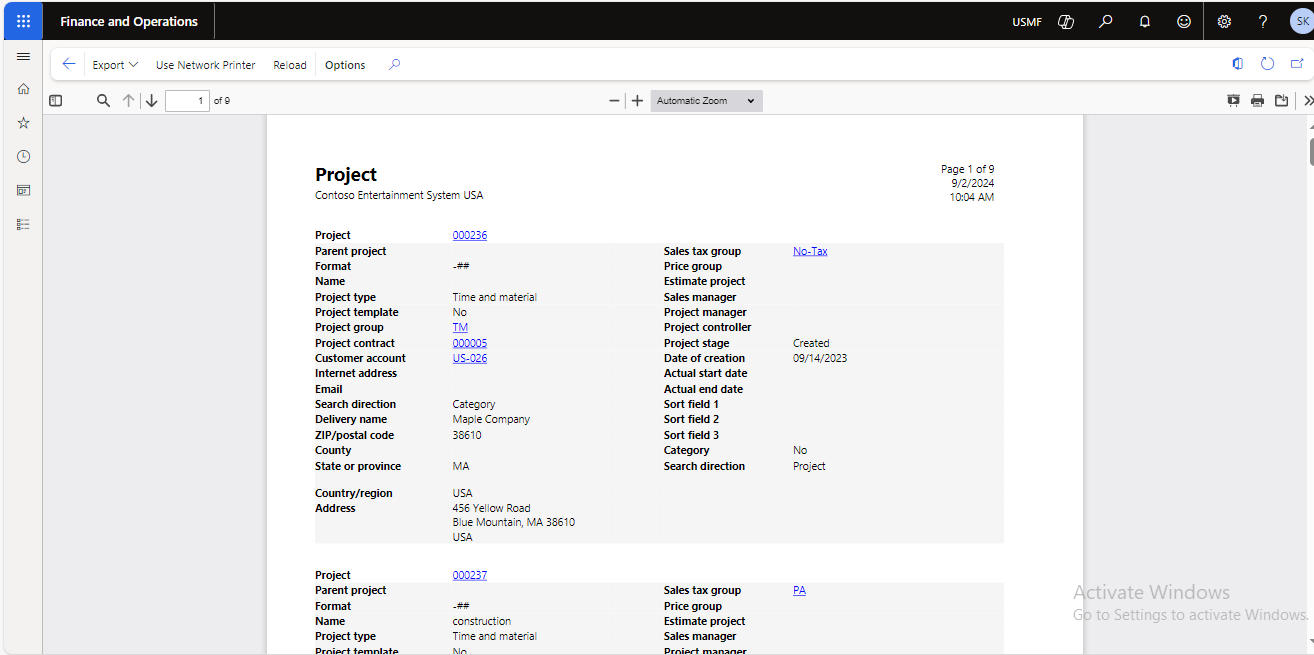Open project 000236 link

[x=469, y=236]
